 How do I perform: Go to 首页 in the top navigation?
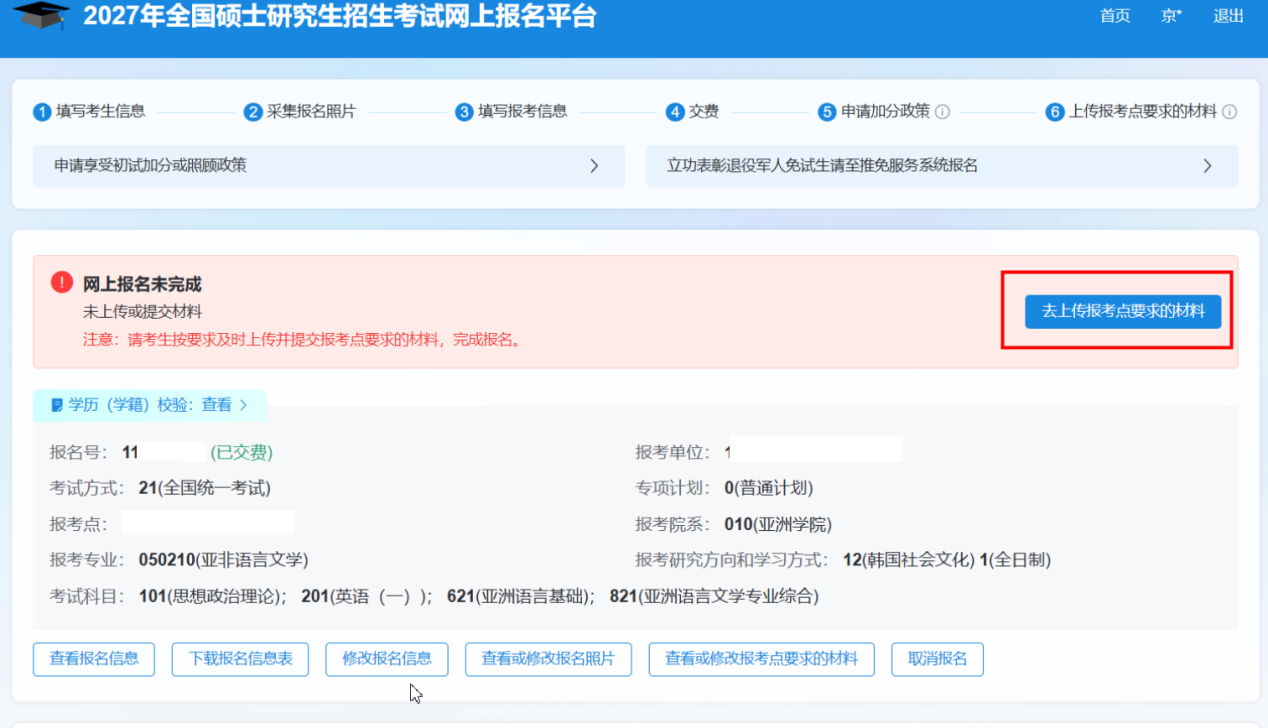pos(1115,16)
